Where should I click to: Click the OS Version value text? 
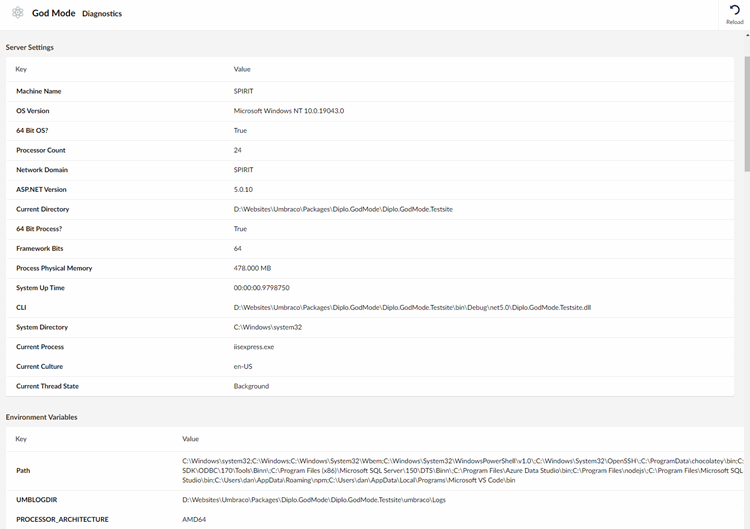click(x=288, y=111)
